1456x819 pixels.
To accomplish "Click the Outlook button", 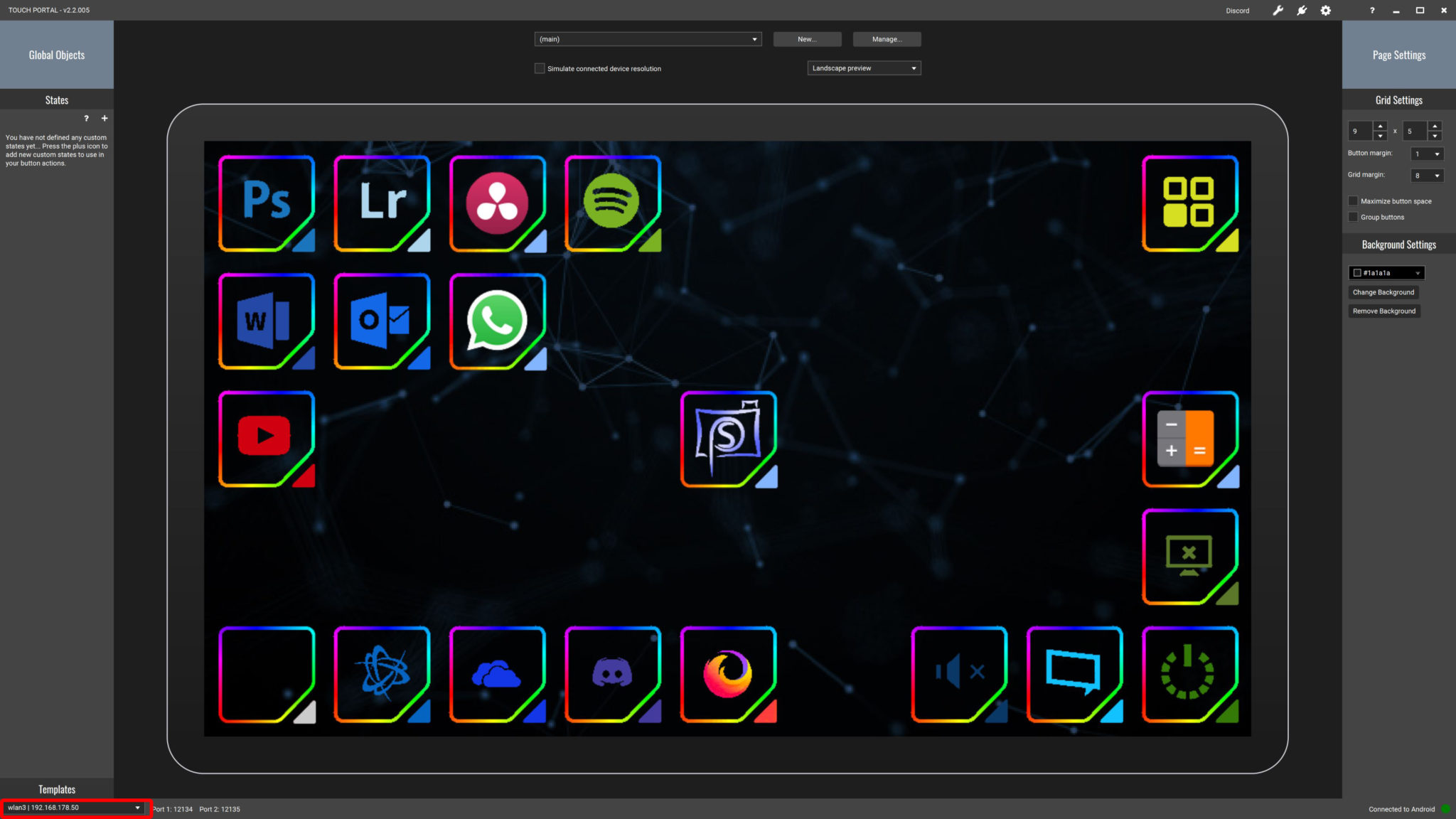I will click(382, 321).
